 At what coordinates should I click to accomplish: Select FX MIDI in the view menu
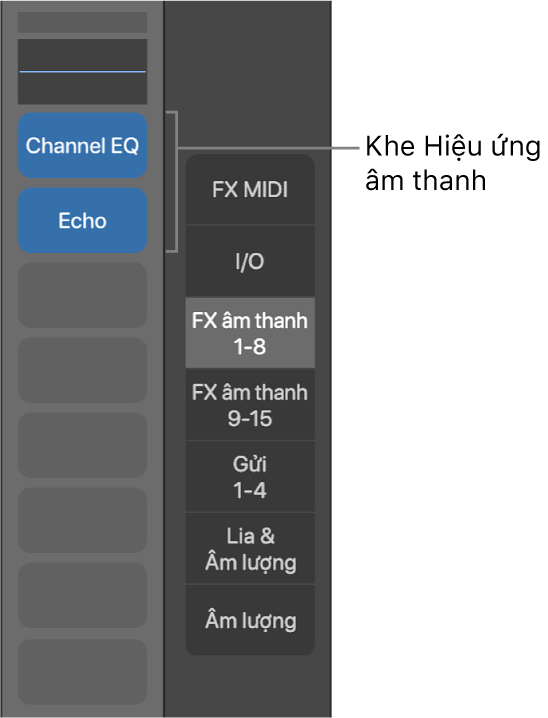(250, 189)
